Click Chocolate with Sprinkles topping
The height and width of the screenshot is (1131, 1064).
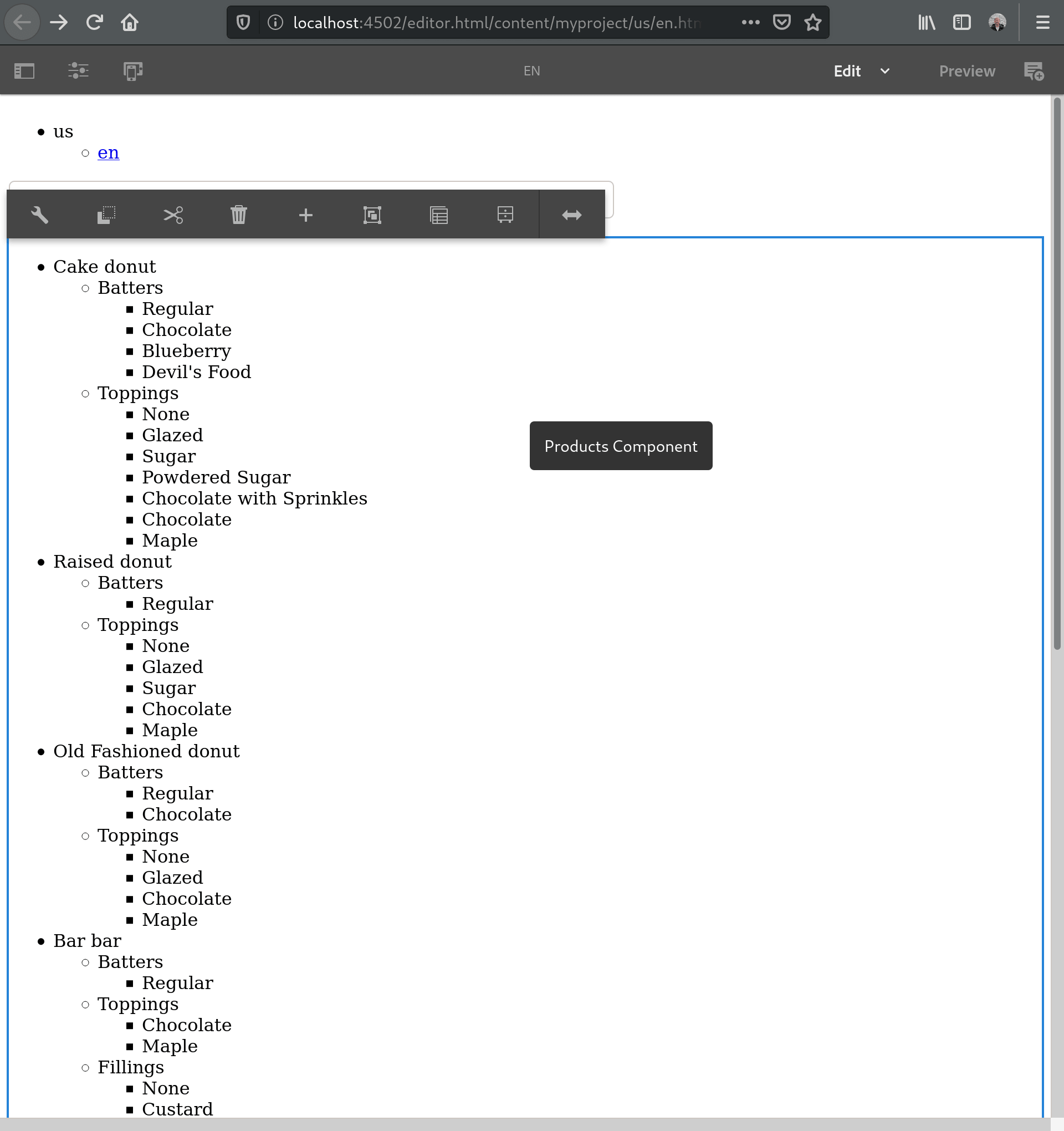255,498
